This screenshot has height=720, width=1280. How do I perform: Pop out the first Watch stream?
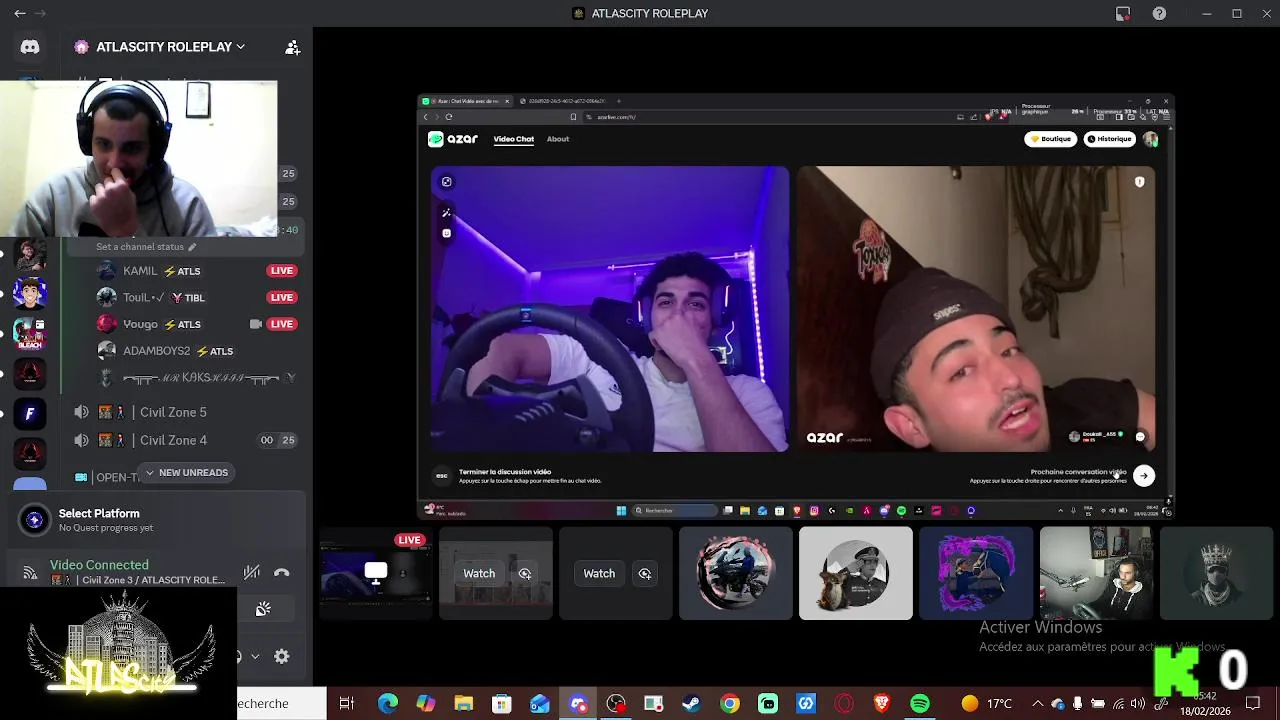(525, 573)
